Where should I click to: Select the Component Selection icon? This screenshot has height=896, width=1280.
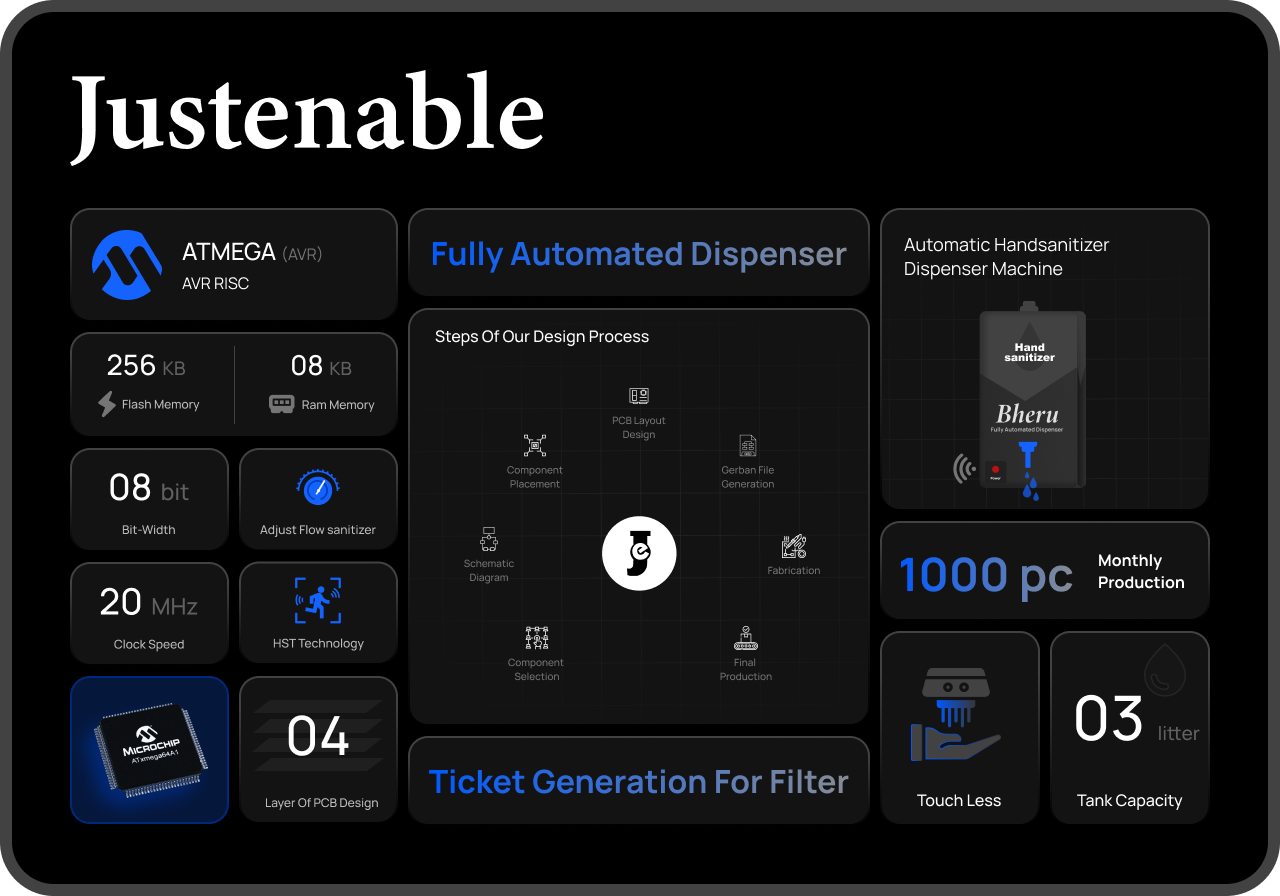pos(537,638)
